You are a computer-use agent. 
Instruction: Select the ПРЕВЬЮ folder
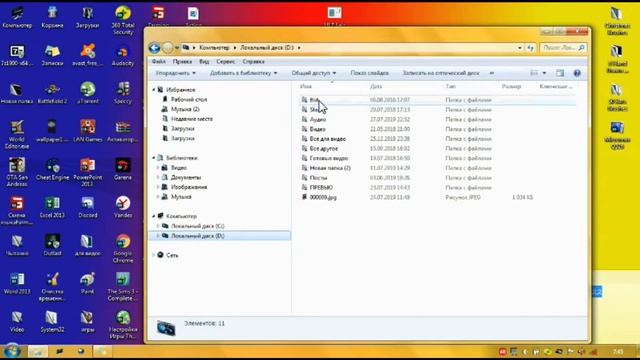tap(321, 188)
